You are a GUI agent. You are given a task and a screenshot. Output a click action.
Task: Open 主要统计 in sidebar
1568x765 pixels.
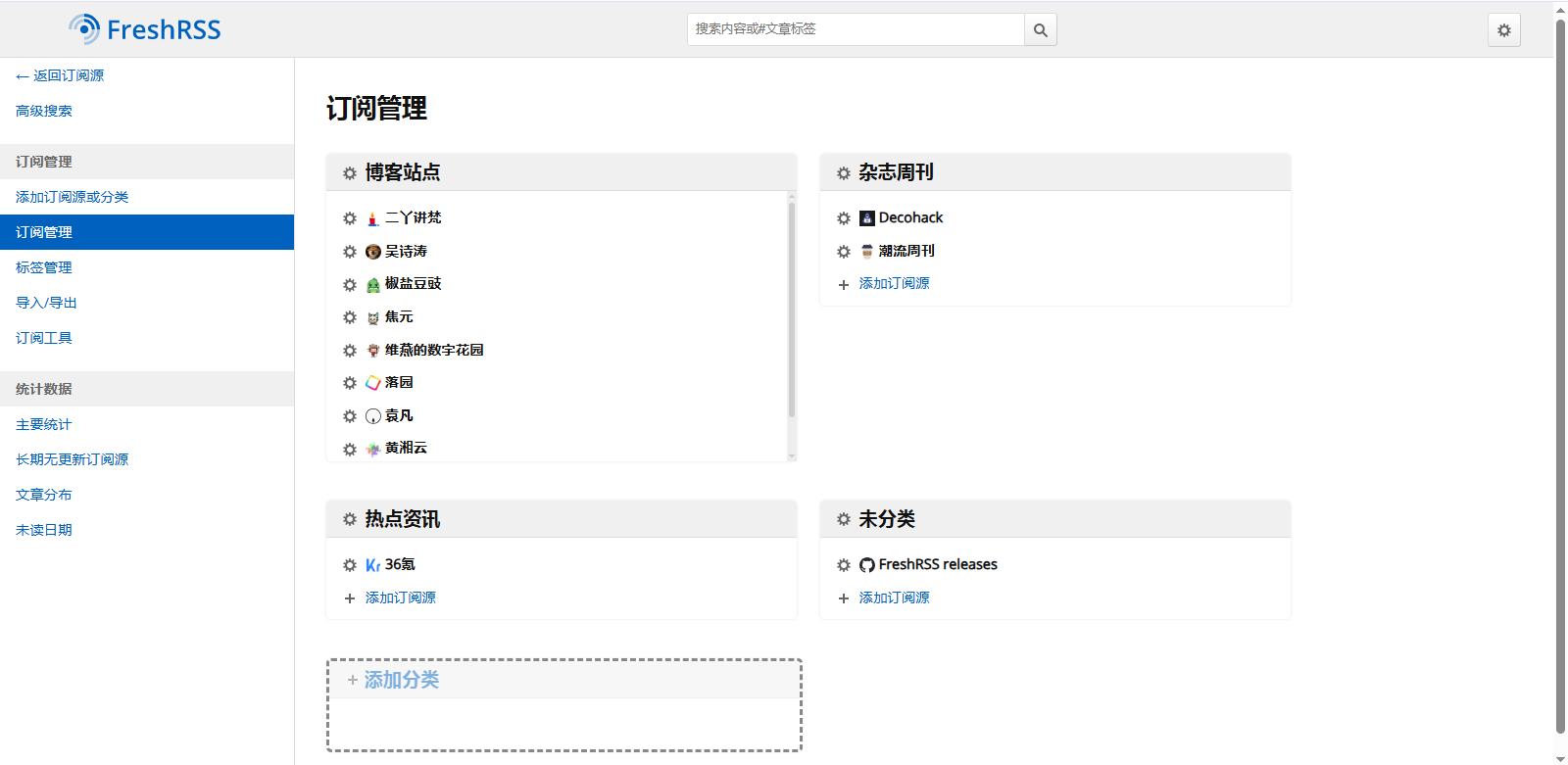point(147,424)
